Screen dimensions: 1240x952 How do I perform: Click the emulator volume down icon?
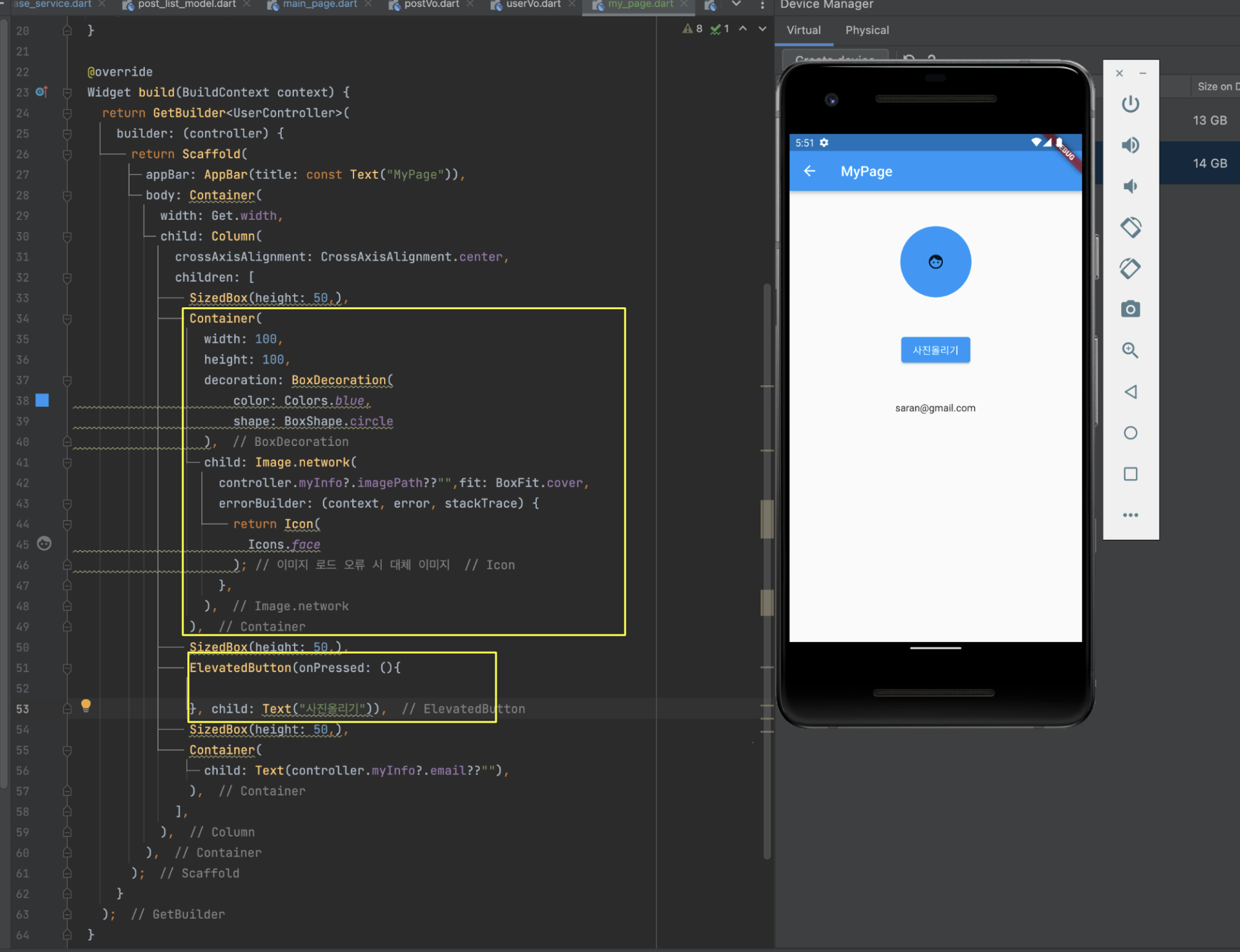tap(1130, 187)
